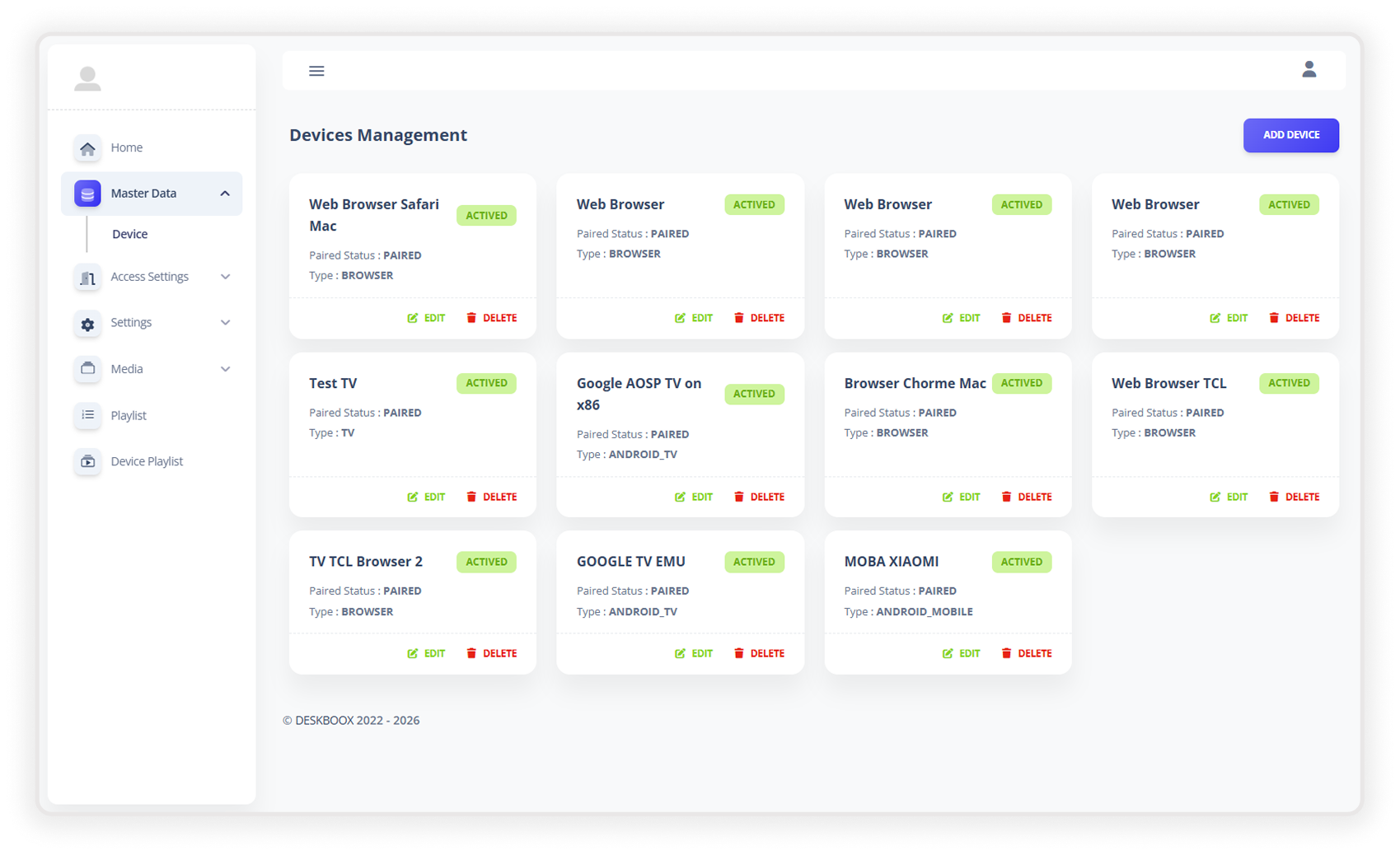Viewport: 1400px width, 855px height.
Task: Edit the Test TV device
Action: [426, 497]
